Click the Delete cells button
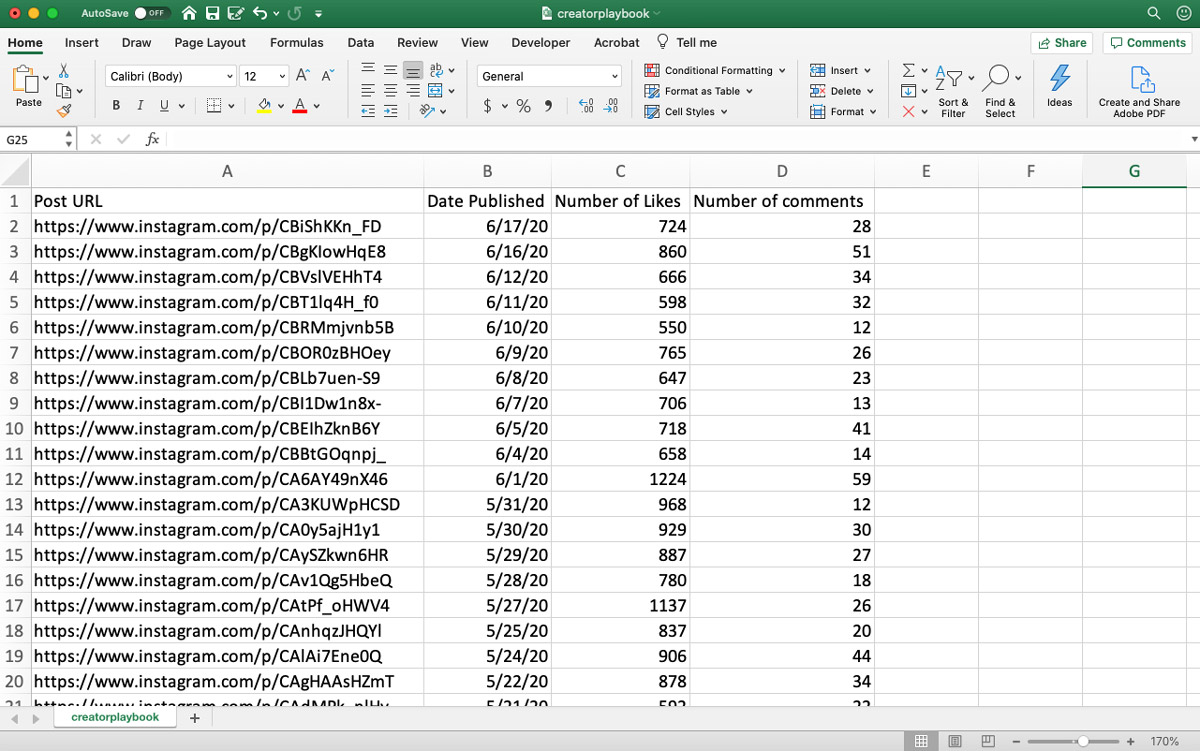 point(842,91)
